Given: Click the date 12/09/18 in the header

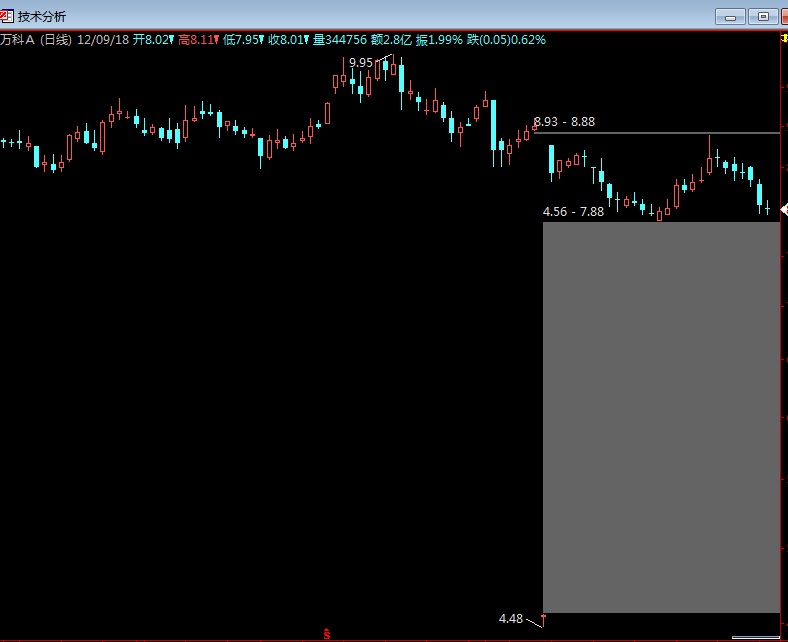Looking at the screenshot, I should (103, 40).
